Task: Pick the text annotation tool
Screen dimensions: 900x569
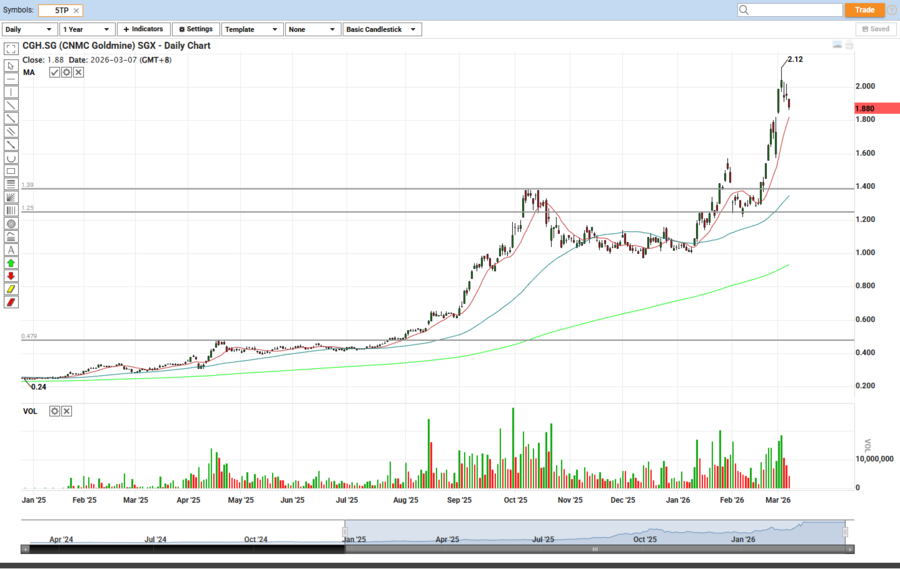Action: coord(11,250)
